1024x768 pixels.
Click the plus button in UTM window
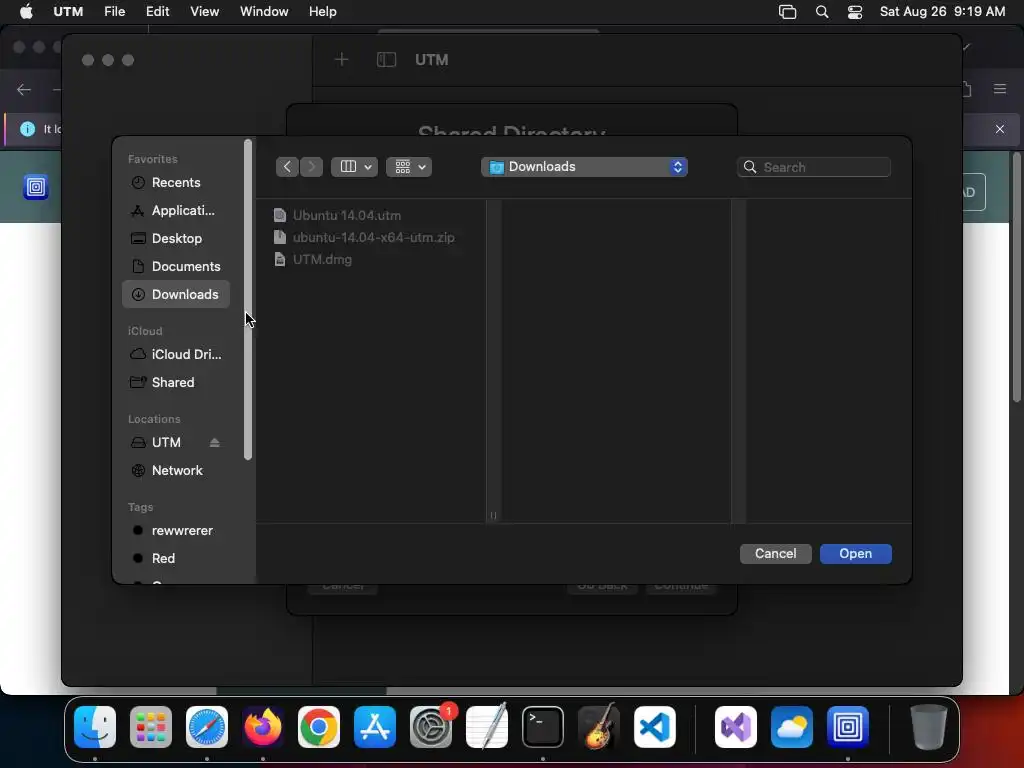342,60
